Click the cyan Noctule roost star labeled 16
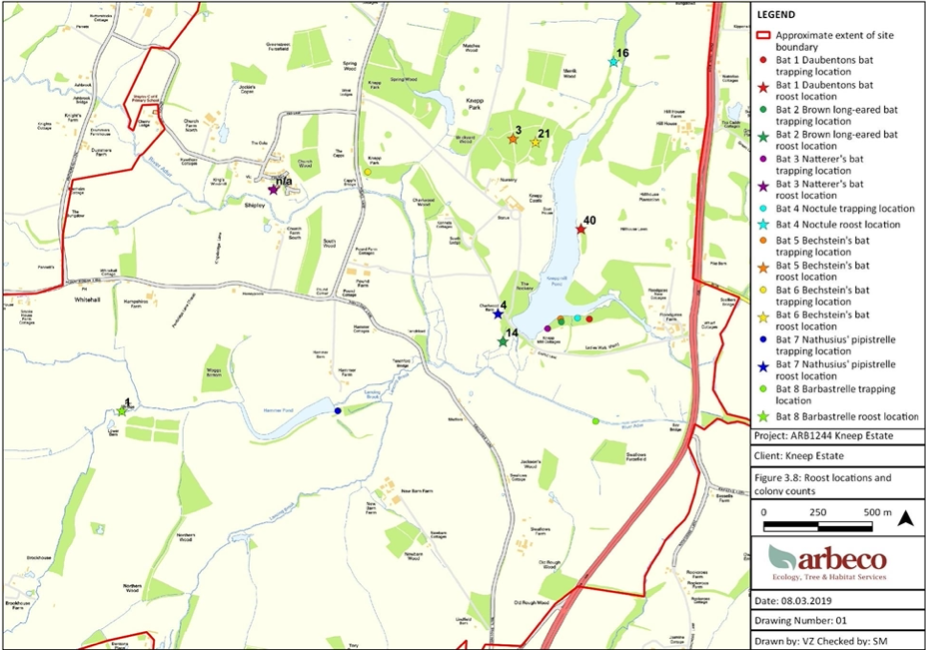This screenshot has height=650, width=926. pos(614,62)
